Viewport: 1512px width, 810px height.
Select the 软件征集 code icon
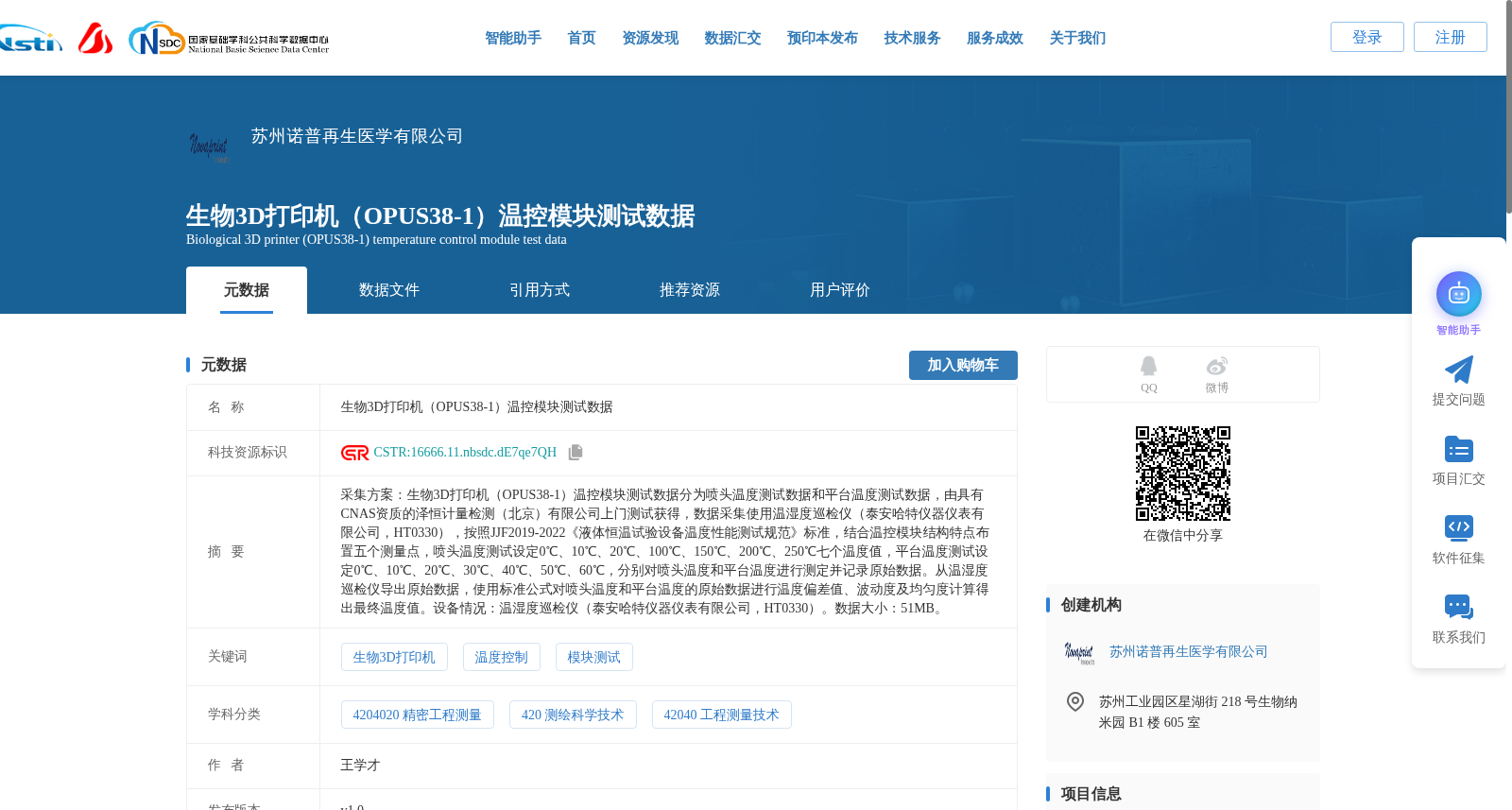(1458, 527)
